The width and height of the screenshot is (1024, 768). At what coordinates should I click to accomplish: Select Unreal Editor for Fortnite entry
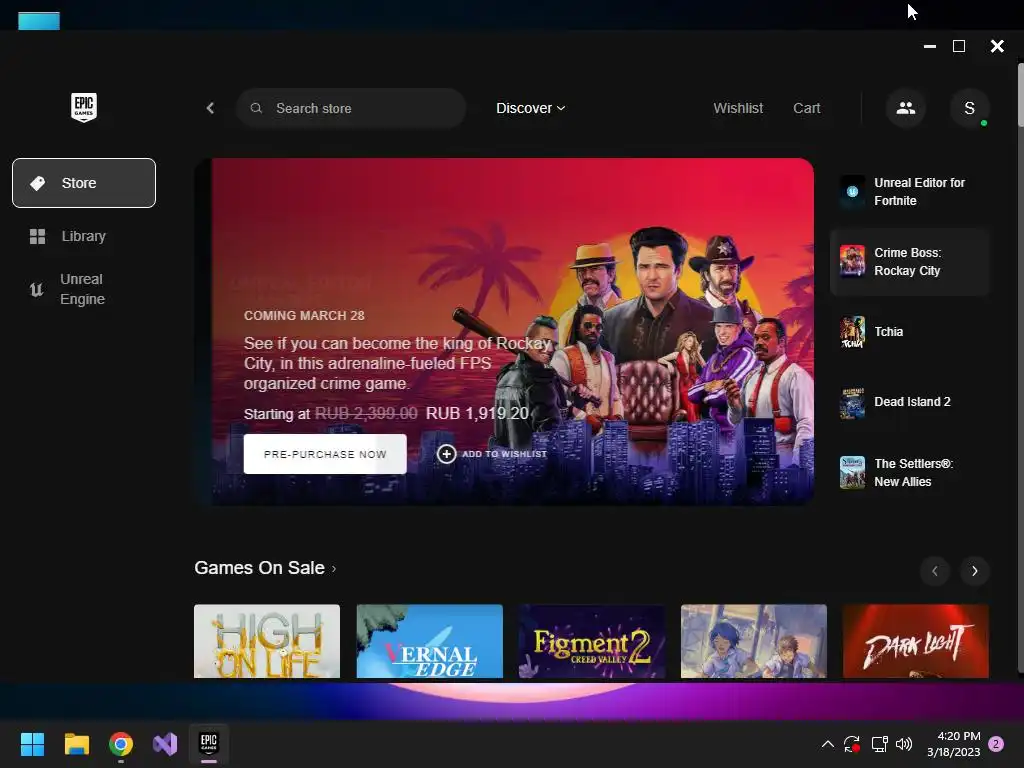pos(910,192)
